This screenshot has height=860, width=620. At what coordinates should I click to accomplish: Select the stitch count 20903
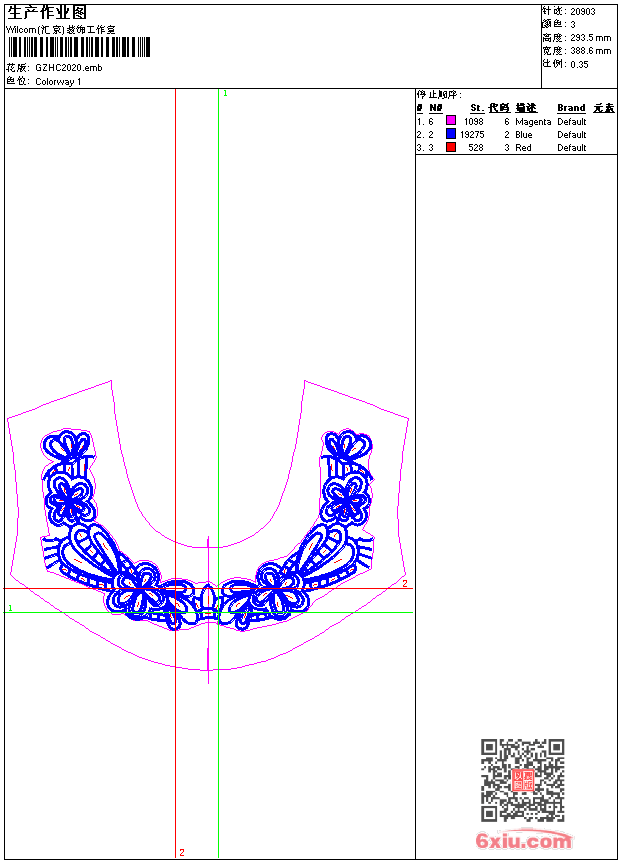tap(583, 12)
